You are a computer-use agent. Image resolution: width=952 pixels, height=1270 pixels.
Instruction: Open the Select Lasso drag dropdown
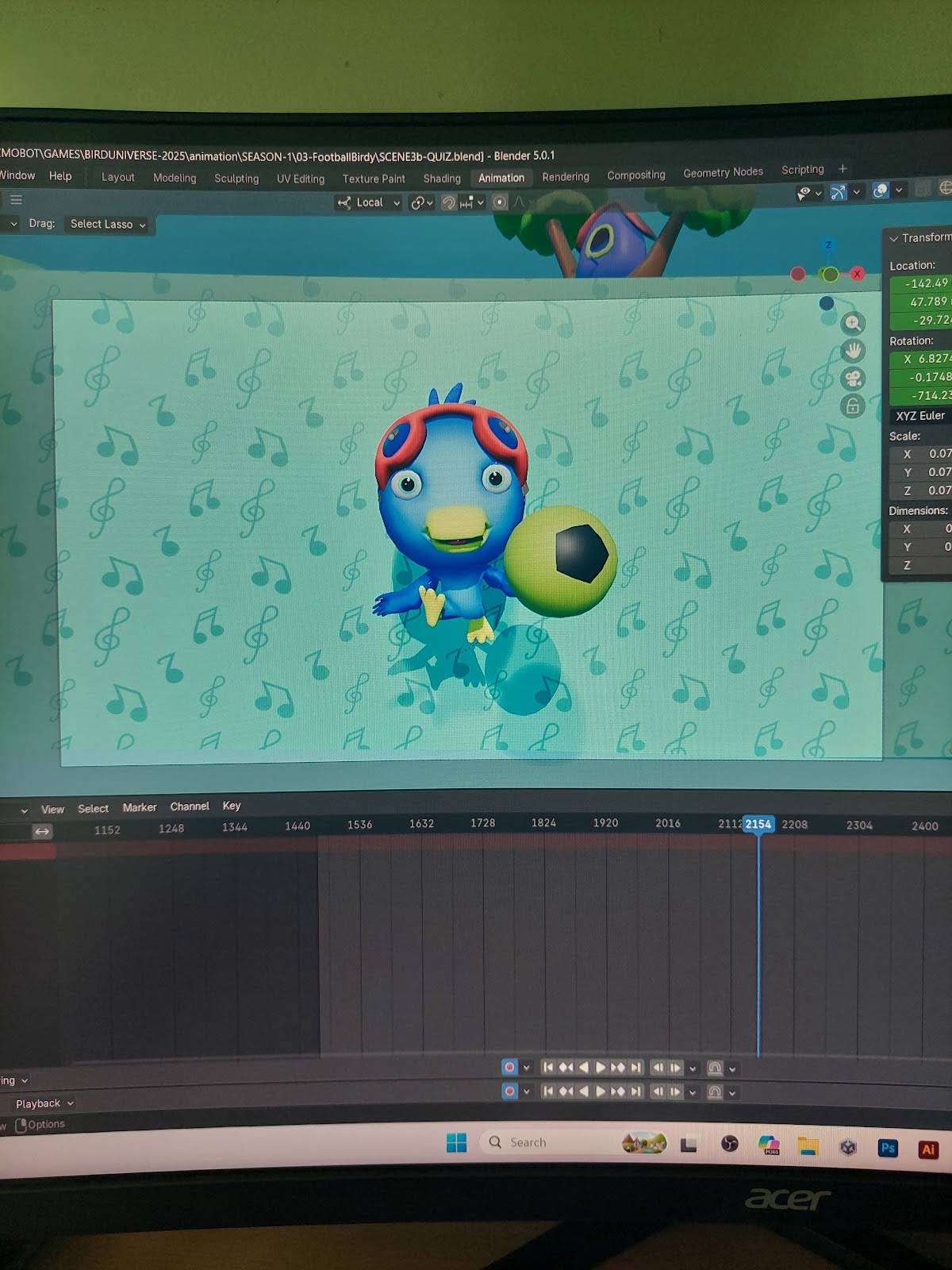pyautogui.click(x=109, y=225)
